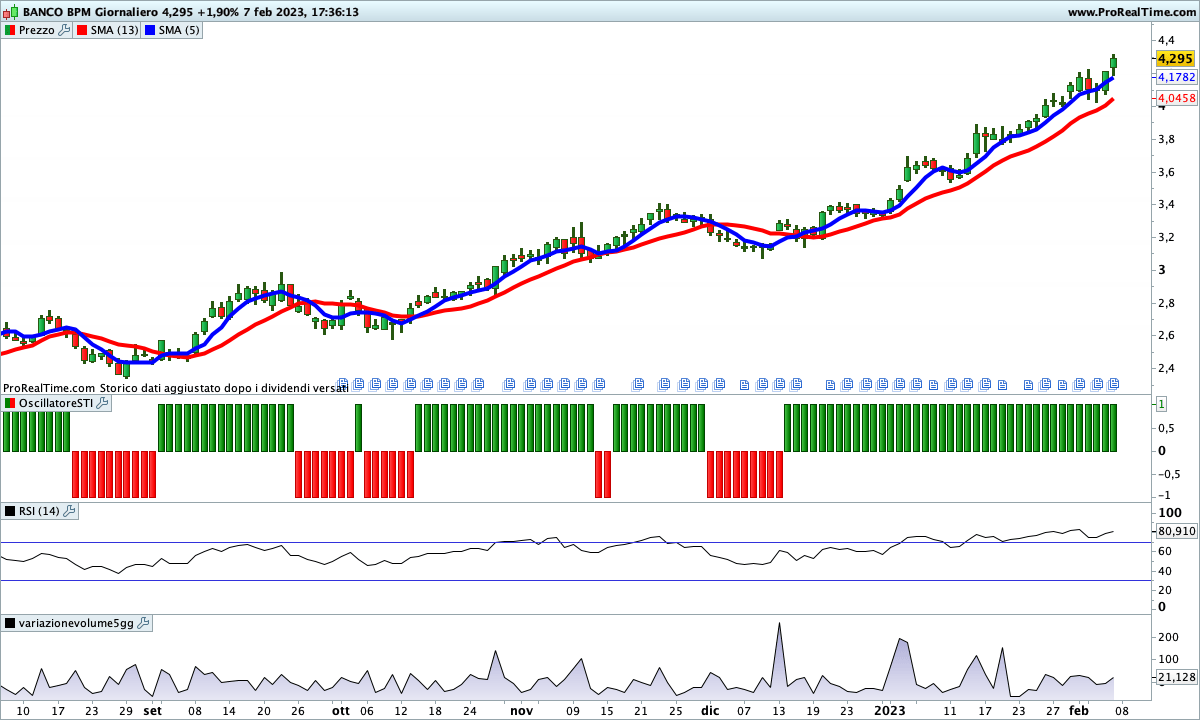Viewport: 1200px width, 720px height.
Task: Click the OscillatoreSTI indicator label
Action: [56, 403]
